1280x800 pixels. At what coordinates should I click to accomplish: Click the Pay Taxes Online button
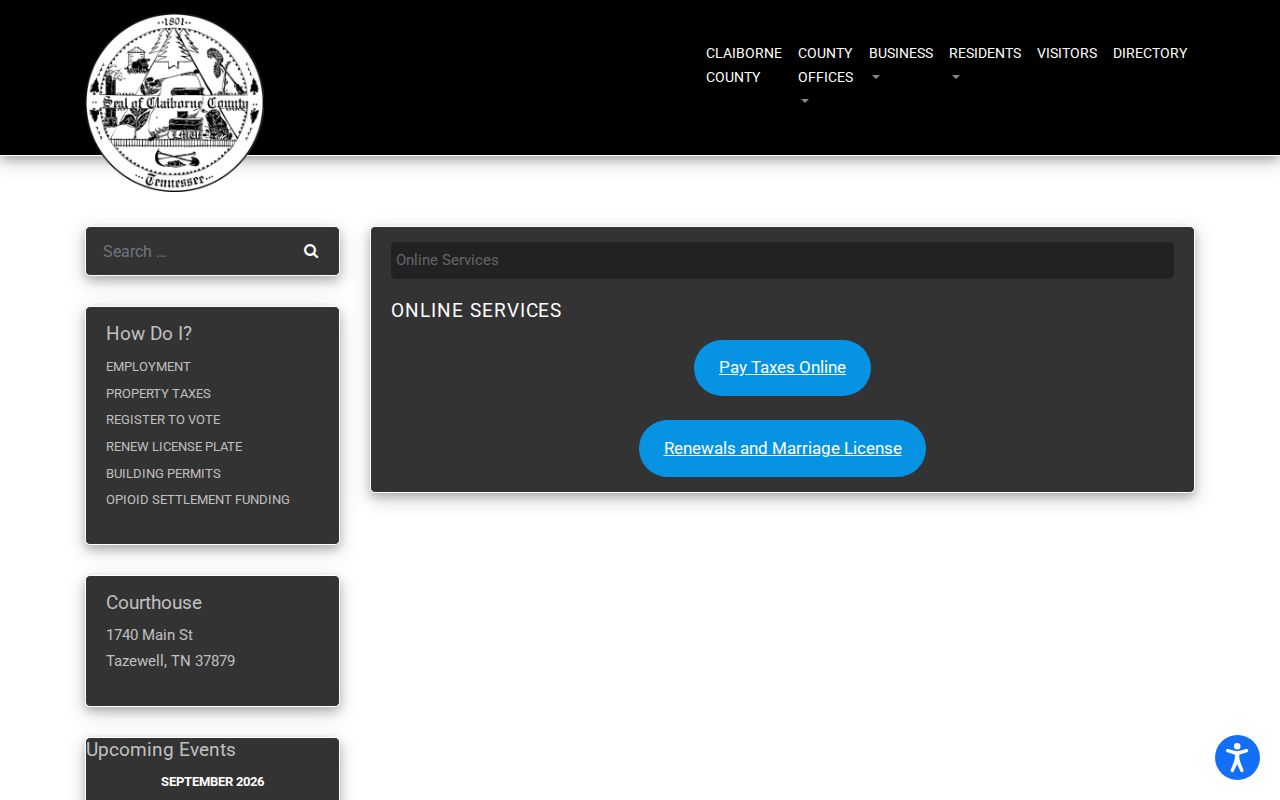coord(782,368)
